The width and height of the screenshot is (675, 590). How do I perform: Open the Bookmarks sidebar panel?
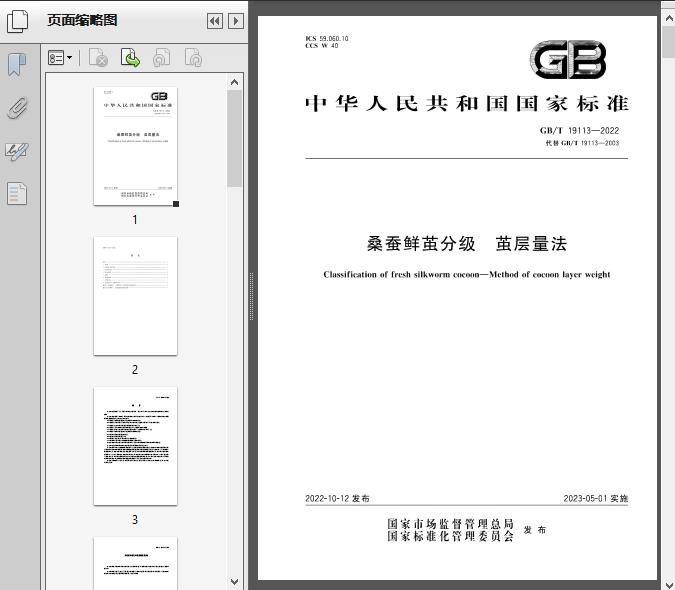[17, 65]
